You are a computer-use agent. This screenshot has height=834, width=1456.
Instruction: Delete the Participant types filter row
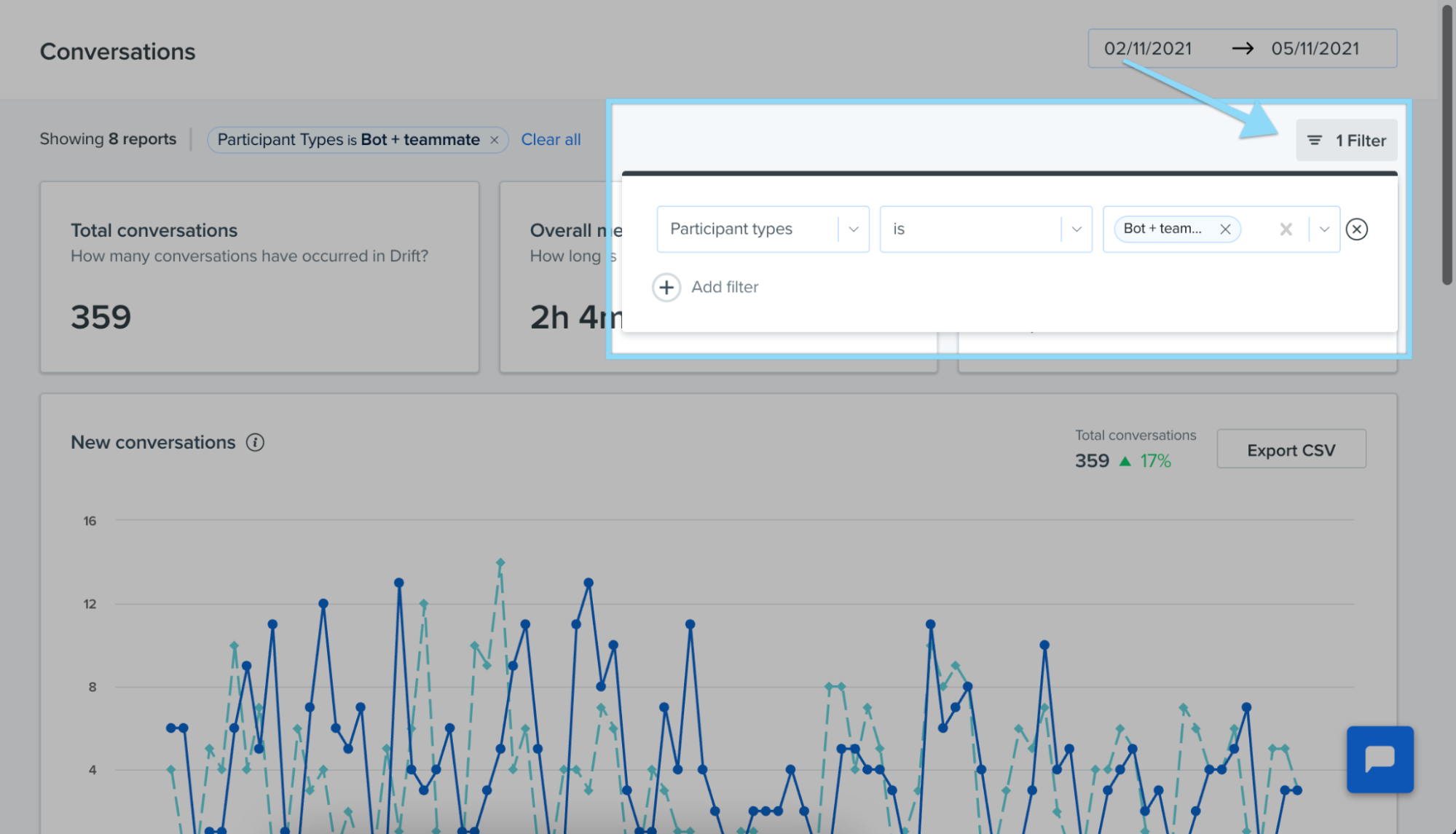[x=1356, y=229]
